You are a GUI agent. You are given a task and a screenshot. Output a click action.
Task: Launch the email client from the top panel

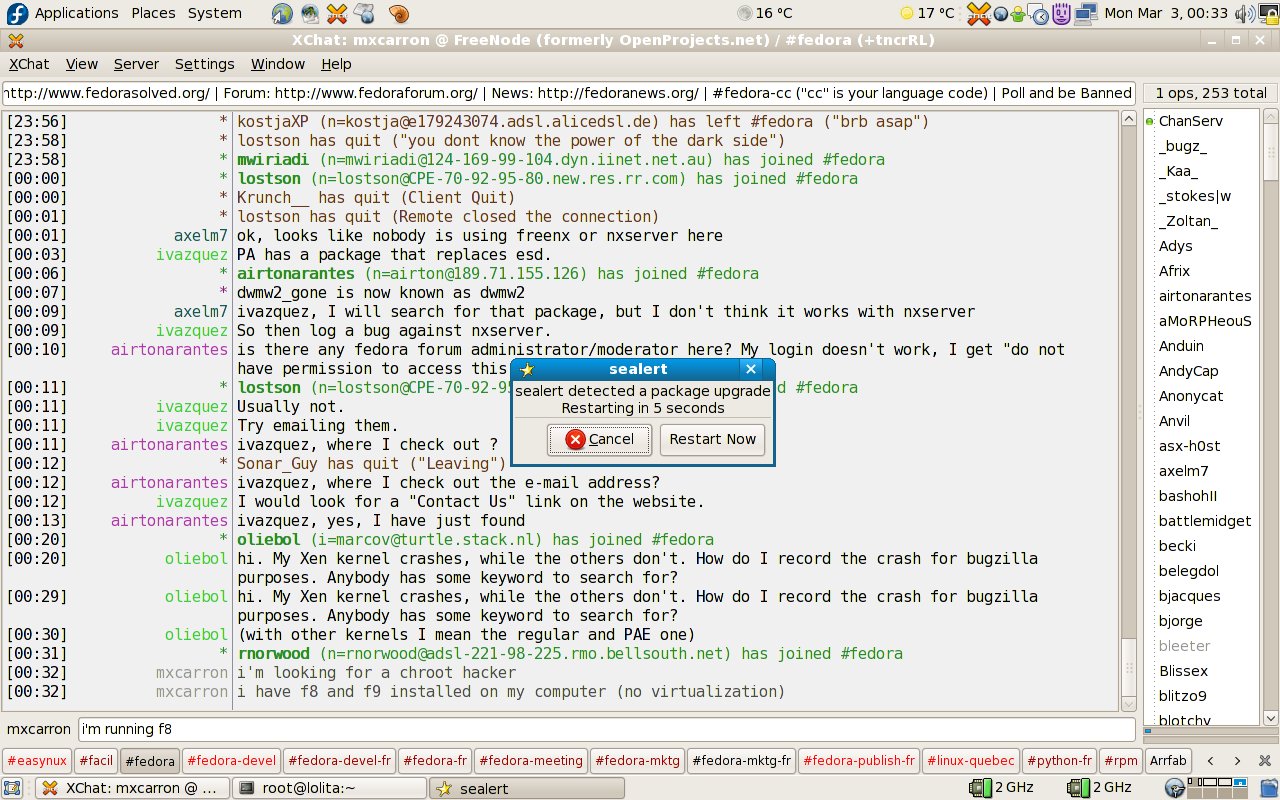click(310, 13)
